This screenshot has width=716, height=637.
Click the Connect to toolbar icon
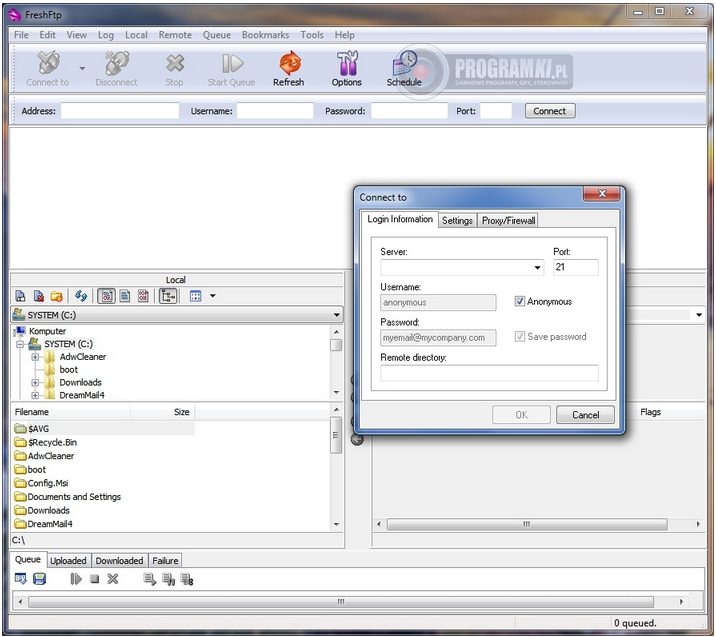(48, 63)
